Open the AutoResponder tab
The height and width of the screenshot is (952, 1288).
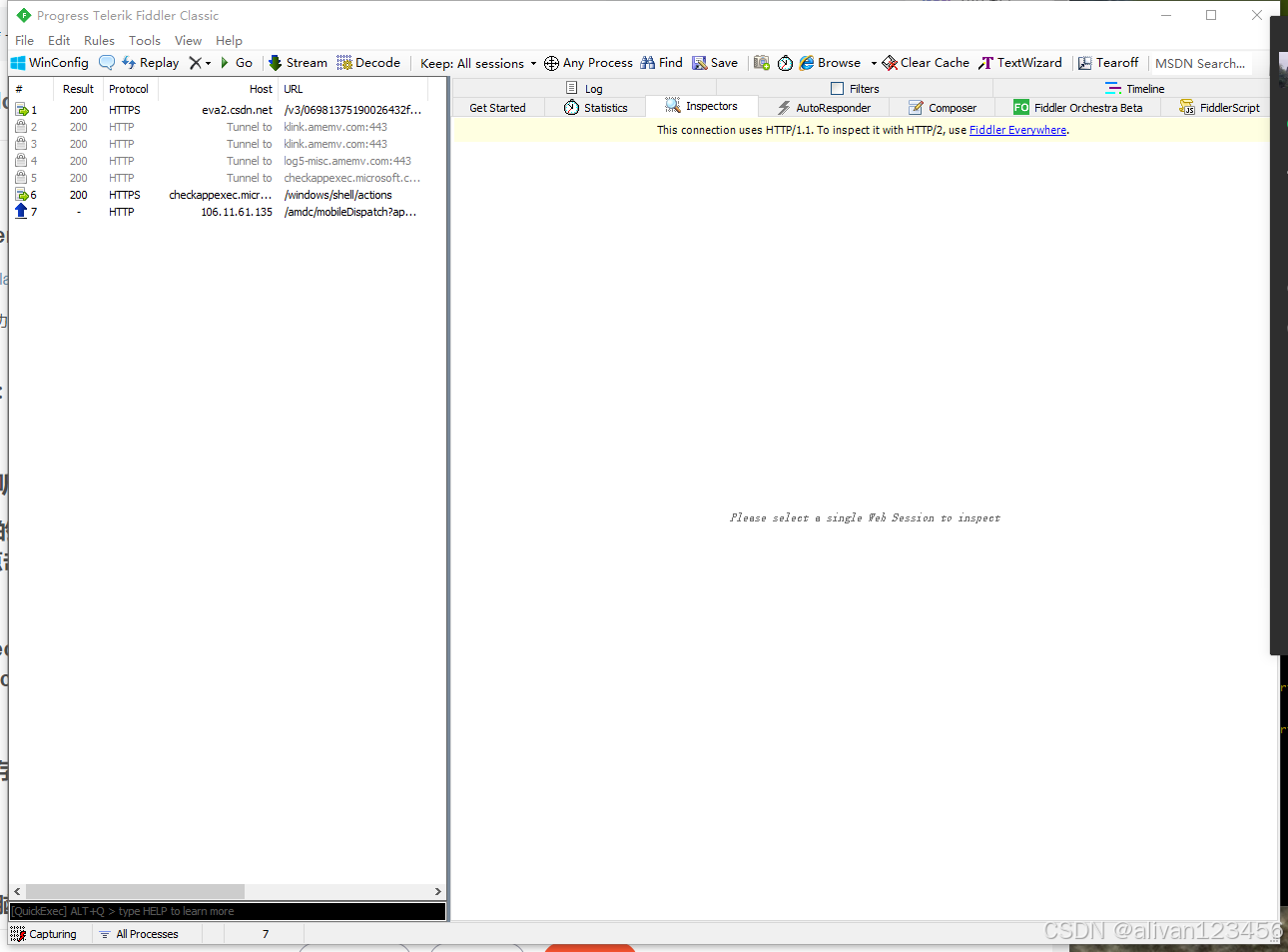824,108
